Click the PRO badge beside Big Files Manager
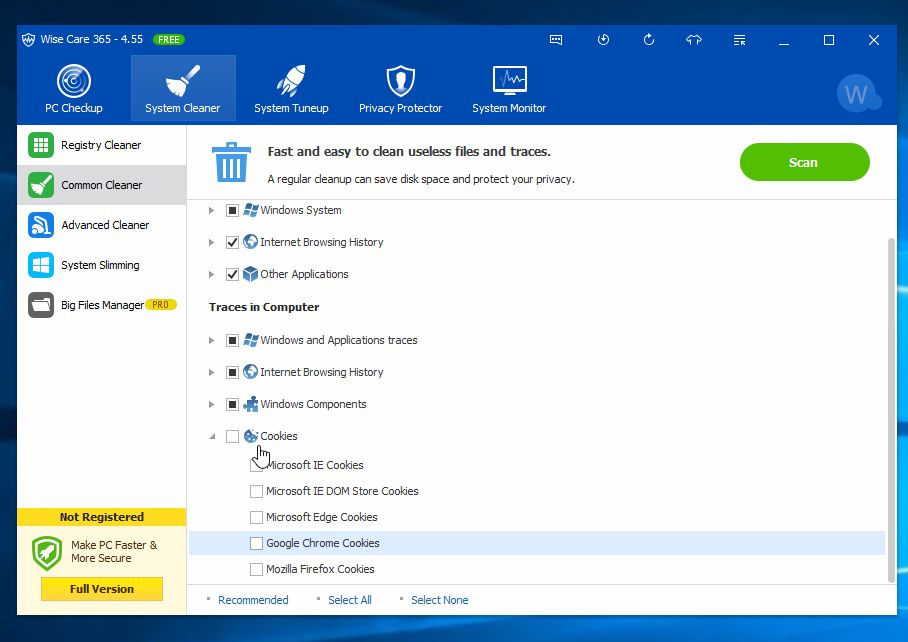908x642 pixels. pyautogui.click(x=160, y=305)
